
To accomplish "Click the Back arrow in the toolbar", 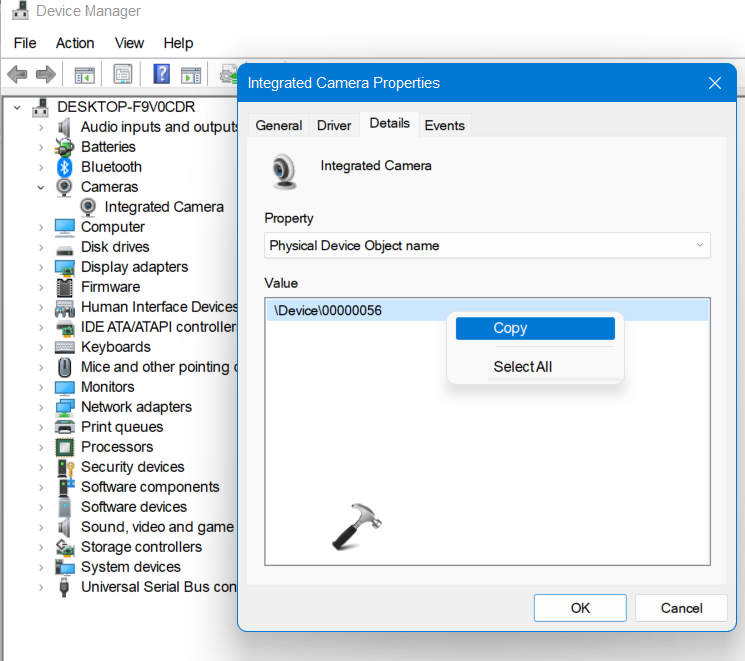I will [x=17, y=75].
